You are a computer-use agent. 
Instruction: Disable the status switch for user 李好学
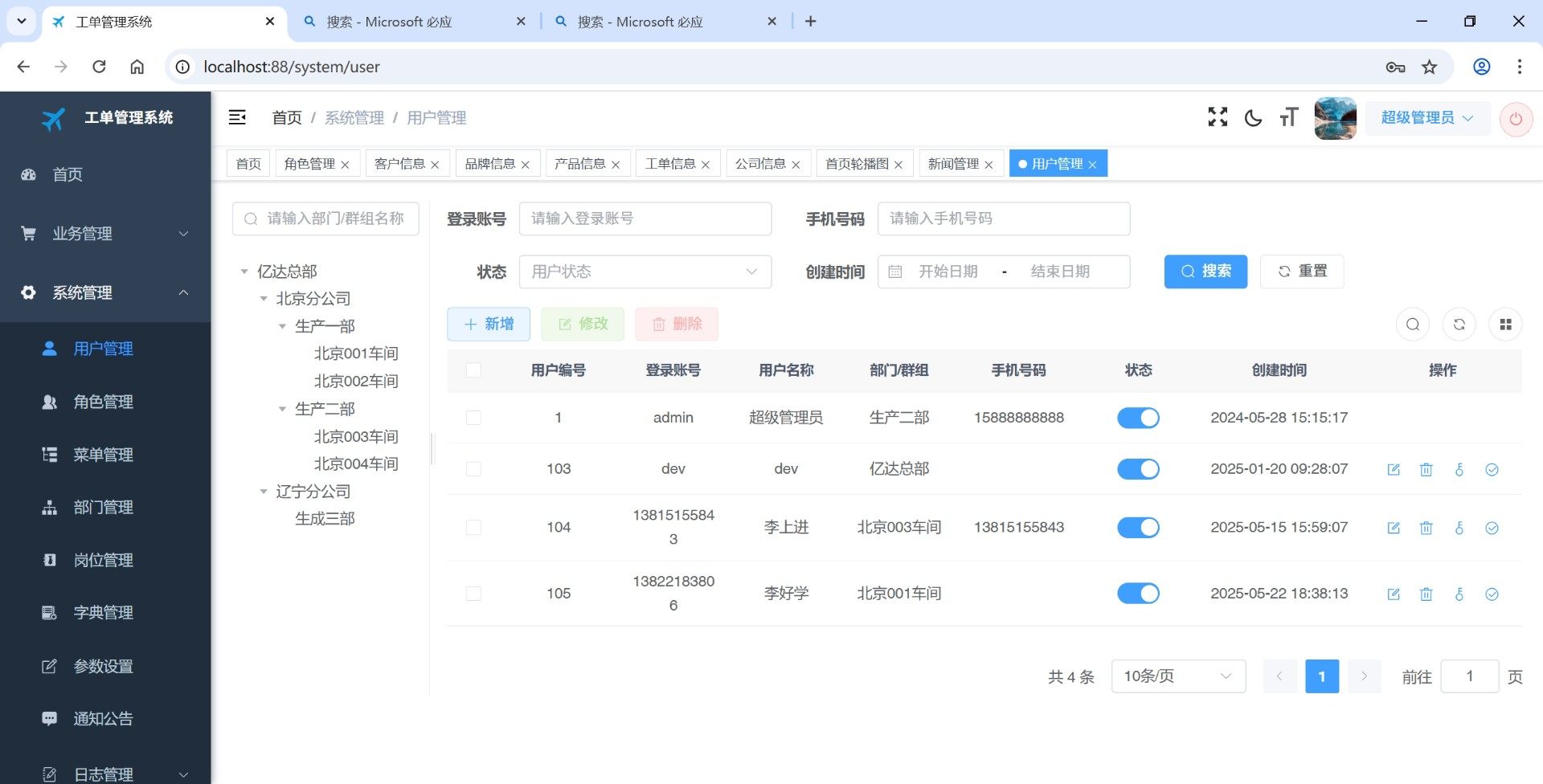pyautogui.click(x=1138, y=594)
